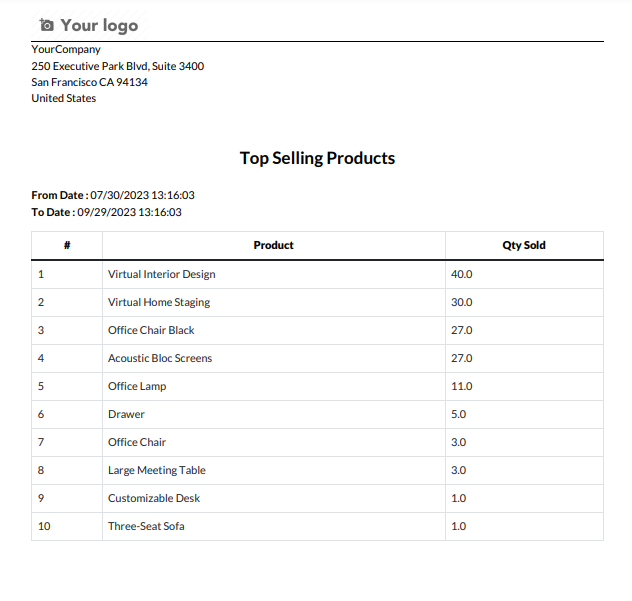632x601 pixels.
Task: Select the Virtual Interior Design row
Action: (161, 274)
